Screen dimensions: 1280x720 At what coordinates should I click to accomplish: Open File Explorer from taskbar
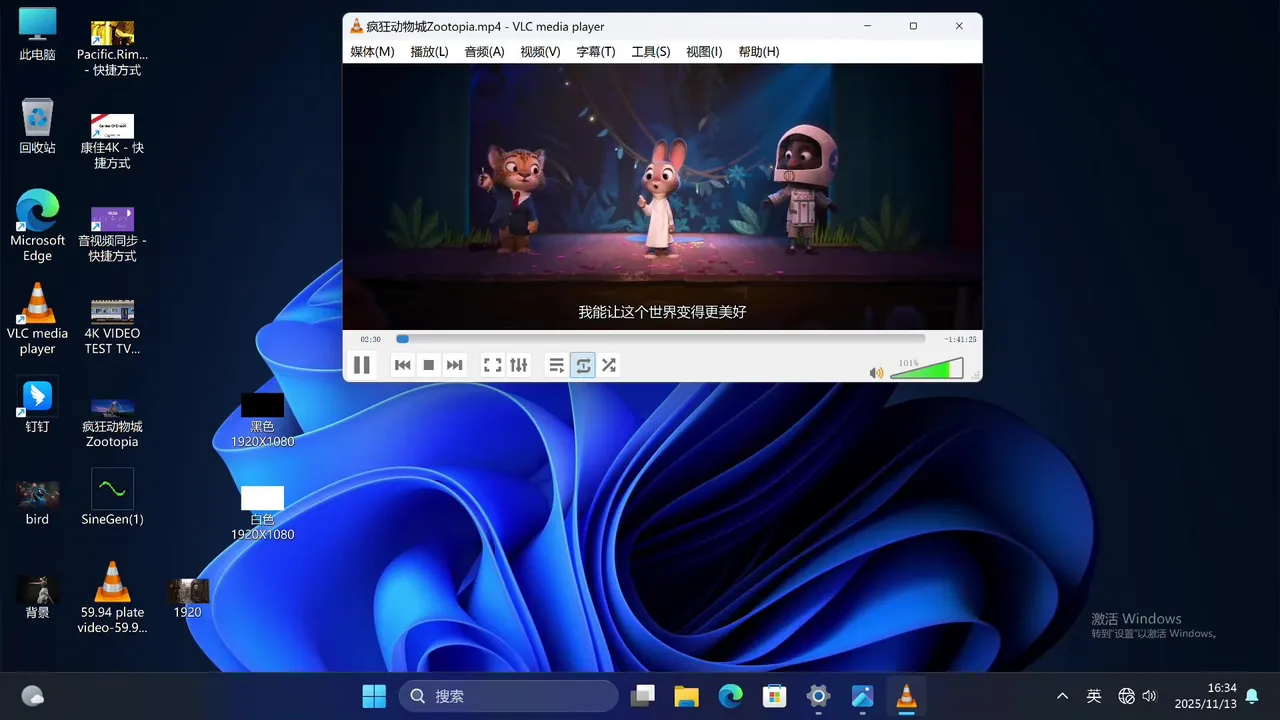[686, 696]
